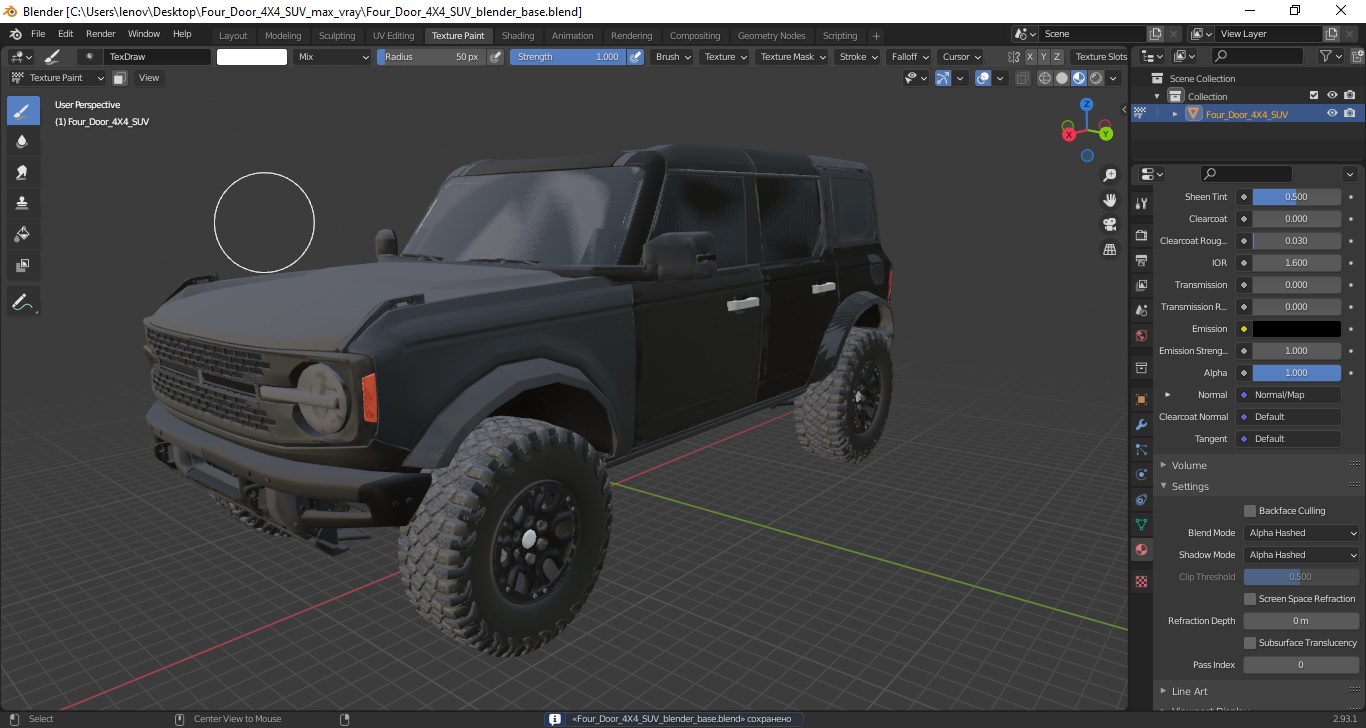Select rendered viewport shading

[1096, 78]
